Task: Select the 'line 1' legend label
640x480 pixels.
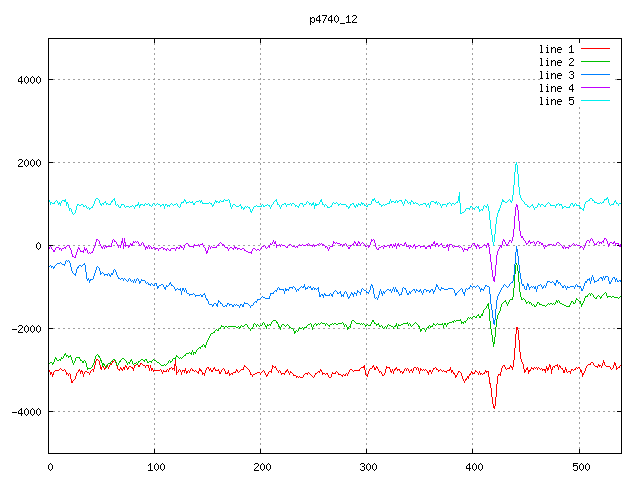Action: pyautogui.click(x=556, y=49)
